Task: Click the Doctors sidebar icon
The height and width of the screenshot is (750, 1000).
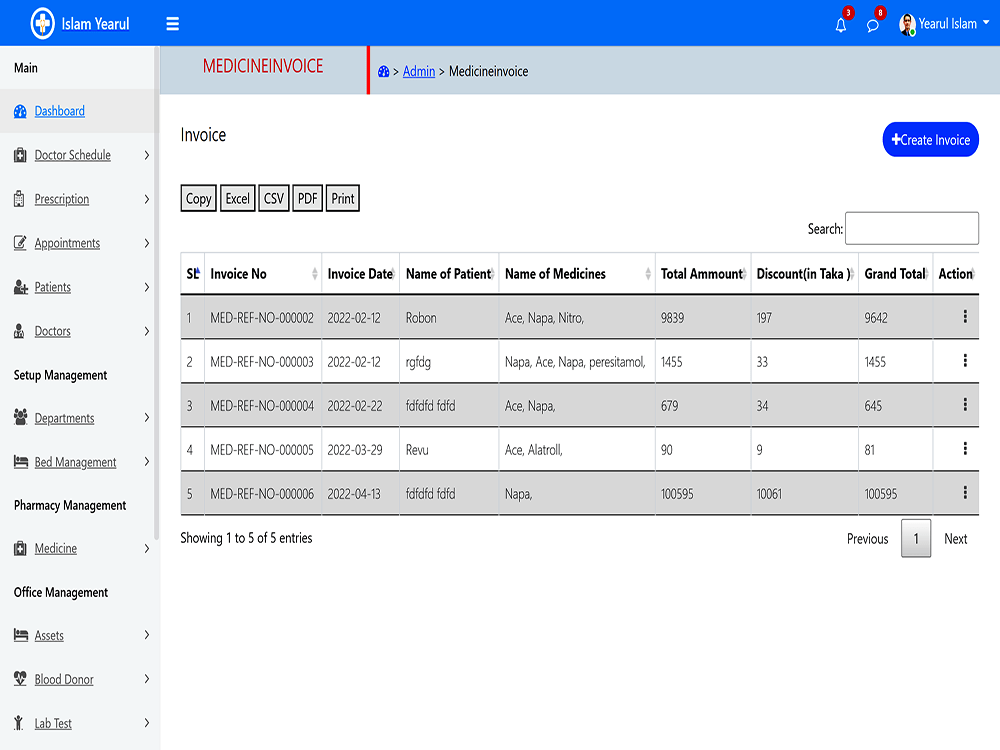Action: point(19,331)
